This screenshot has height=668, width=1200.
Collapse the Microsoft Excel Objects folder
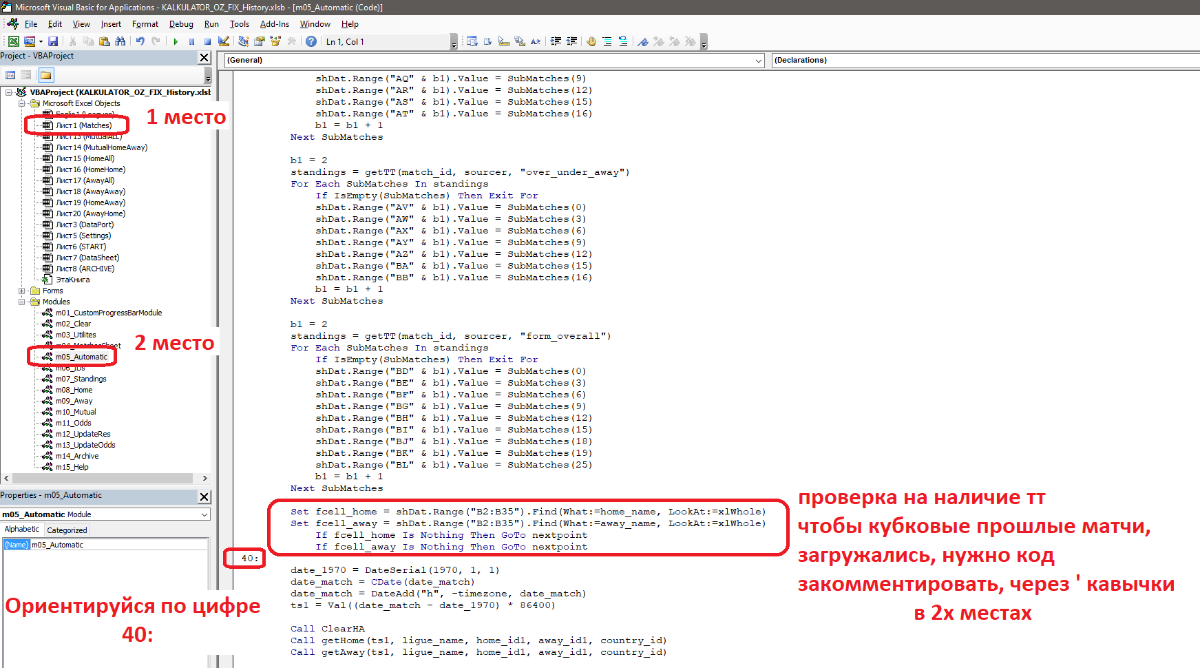pos(21,103)
